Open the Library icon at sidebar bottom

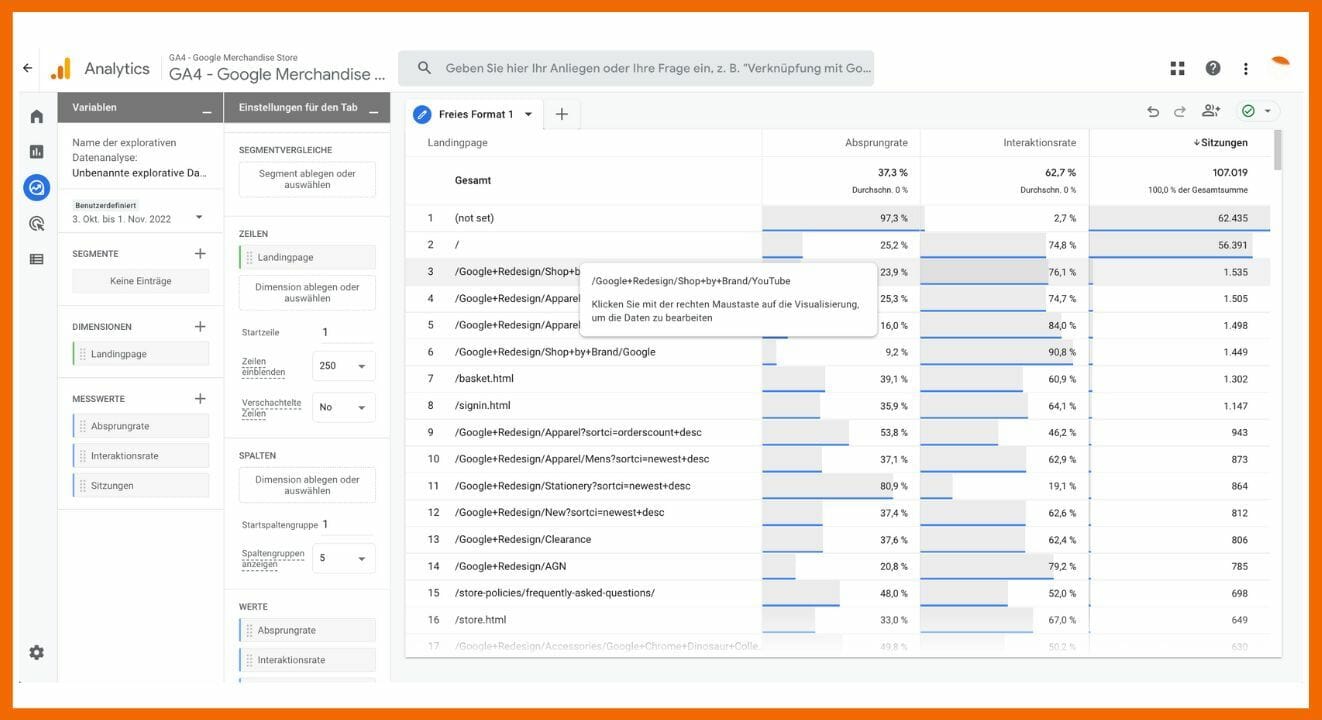tap(36, 258)
